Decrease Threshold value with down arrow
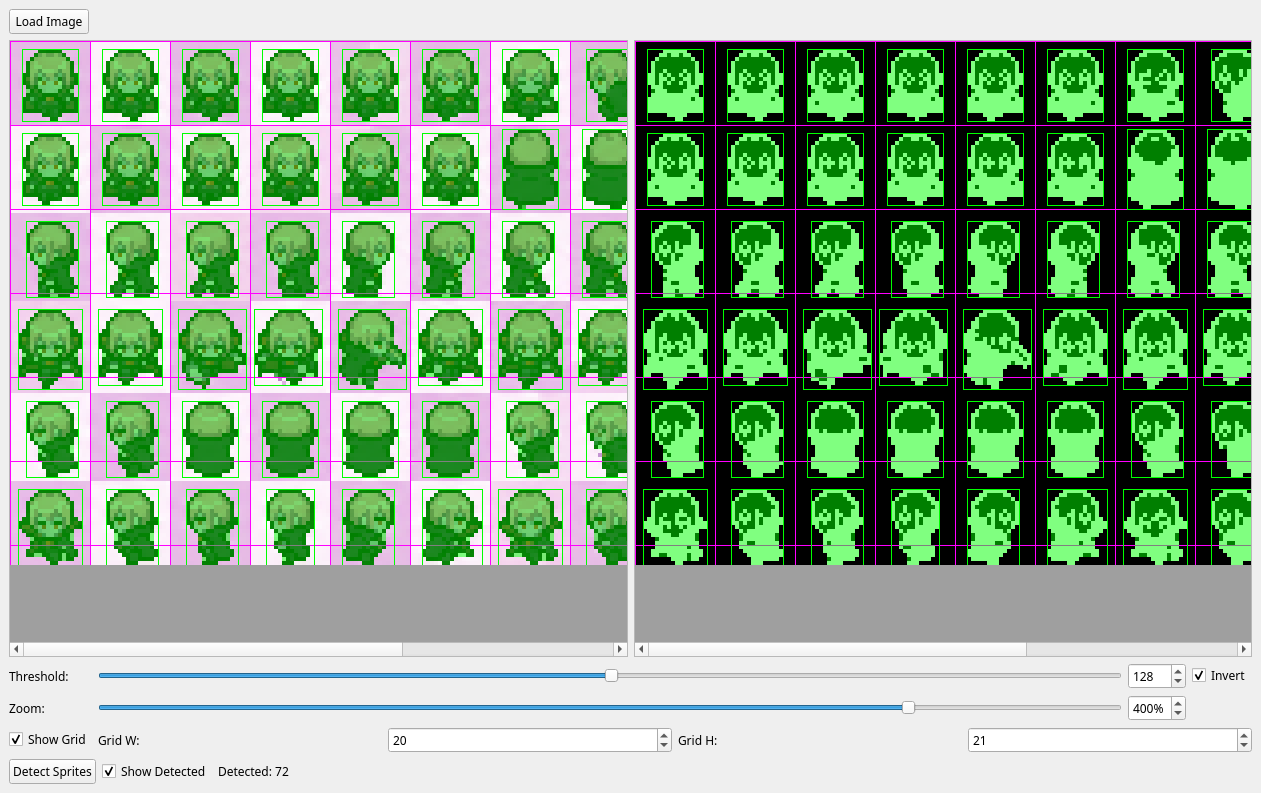The image size is (1261, 793). pos(1178,681)
